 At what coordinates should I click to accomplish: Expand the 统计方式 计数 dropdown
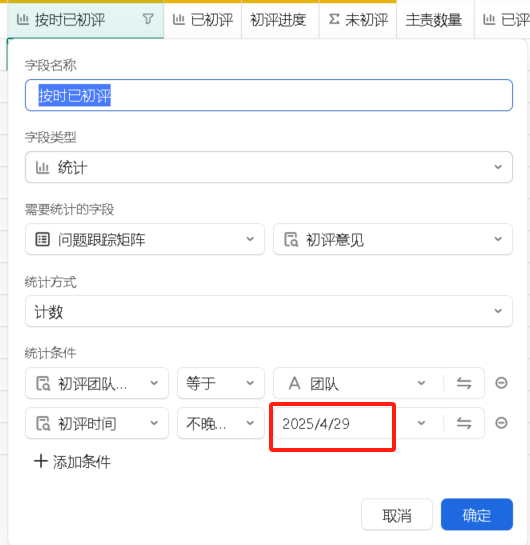[269, 311]
